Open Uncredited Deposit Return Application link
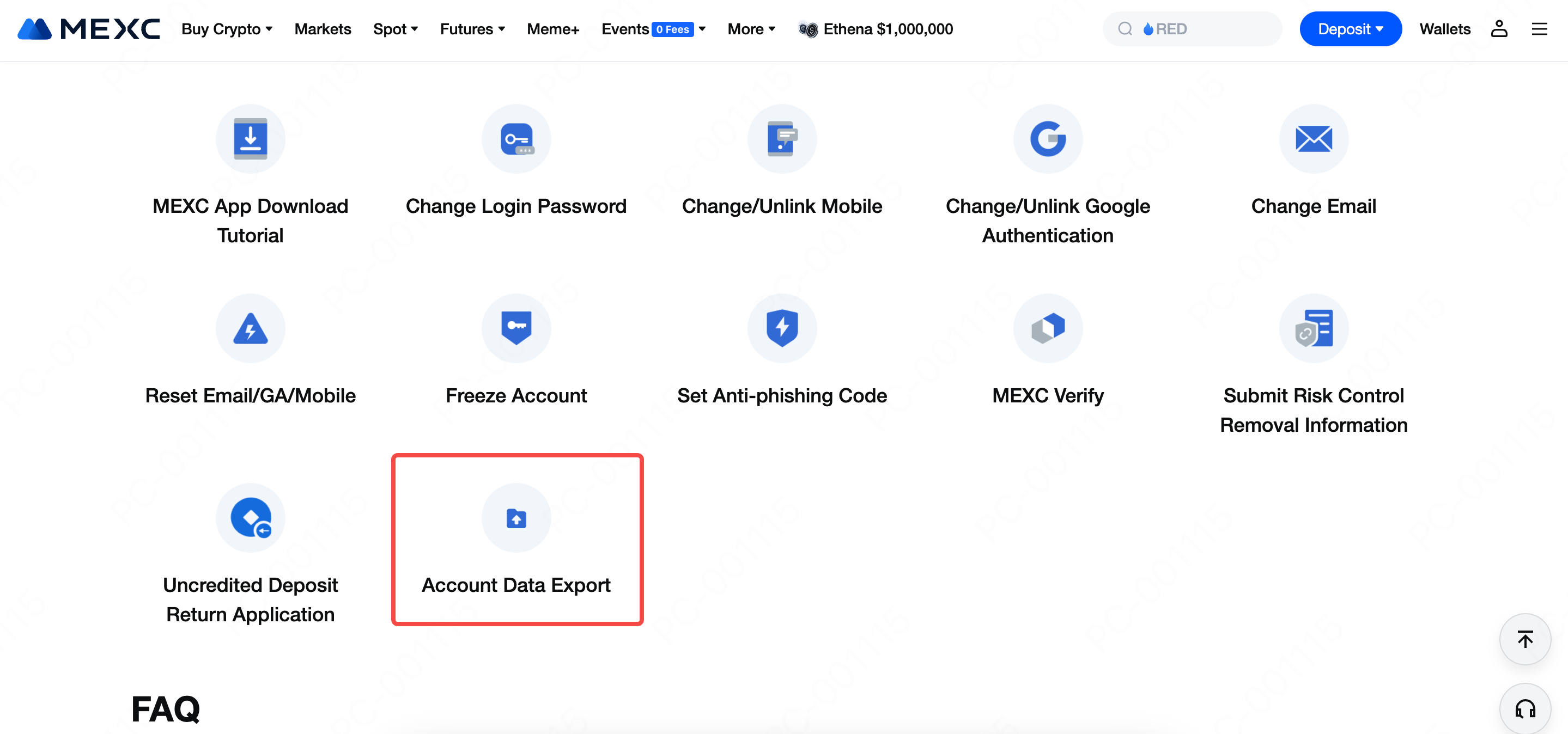This screenshot has width=1568, height=734. click(250, 599)
